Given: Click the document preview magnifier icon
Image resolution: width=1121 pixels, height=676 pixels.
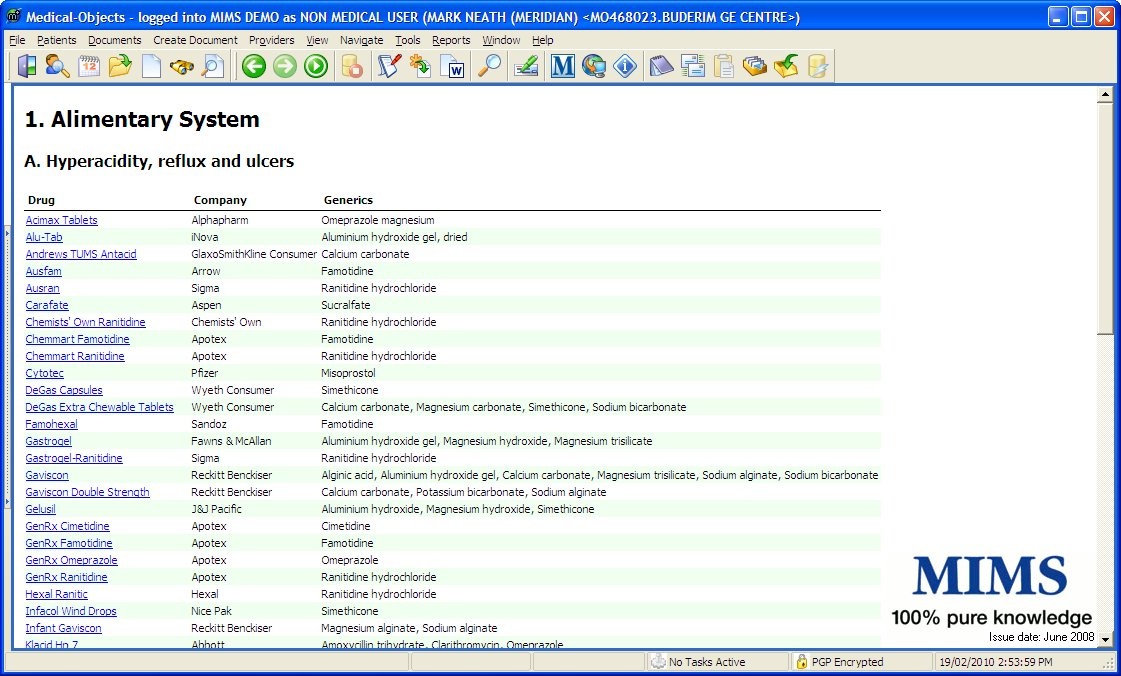Looking at the screenshot, I should 212,66.
